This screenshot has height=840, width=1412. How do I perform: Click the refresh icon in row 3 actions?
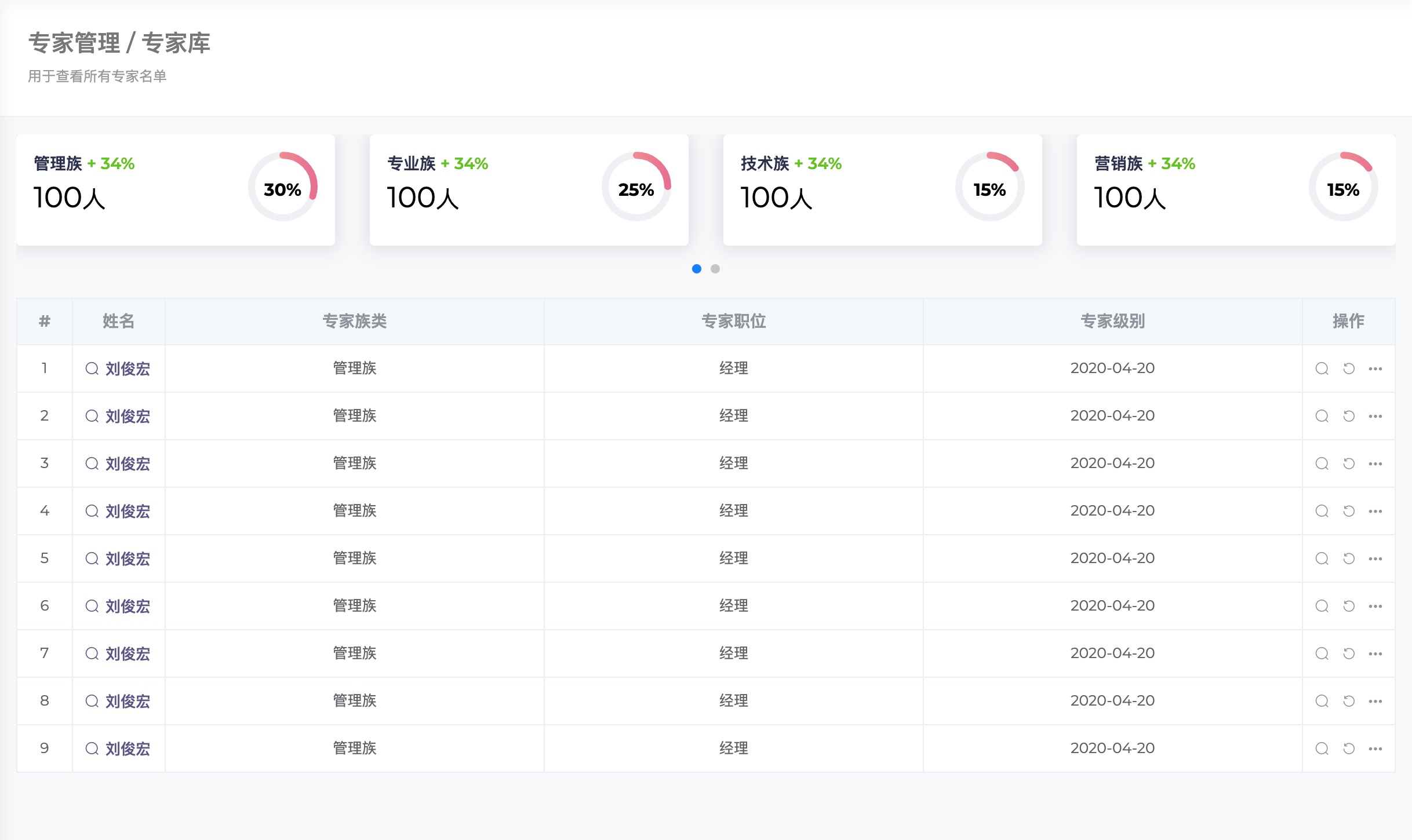[x=1349, y=463]
